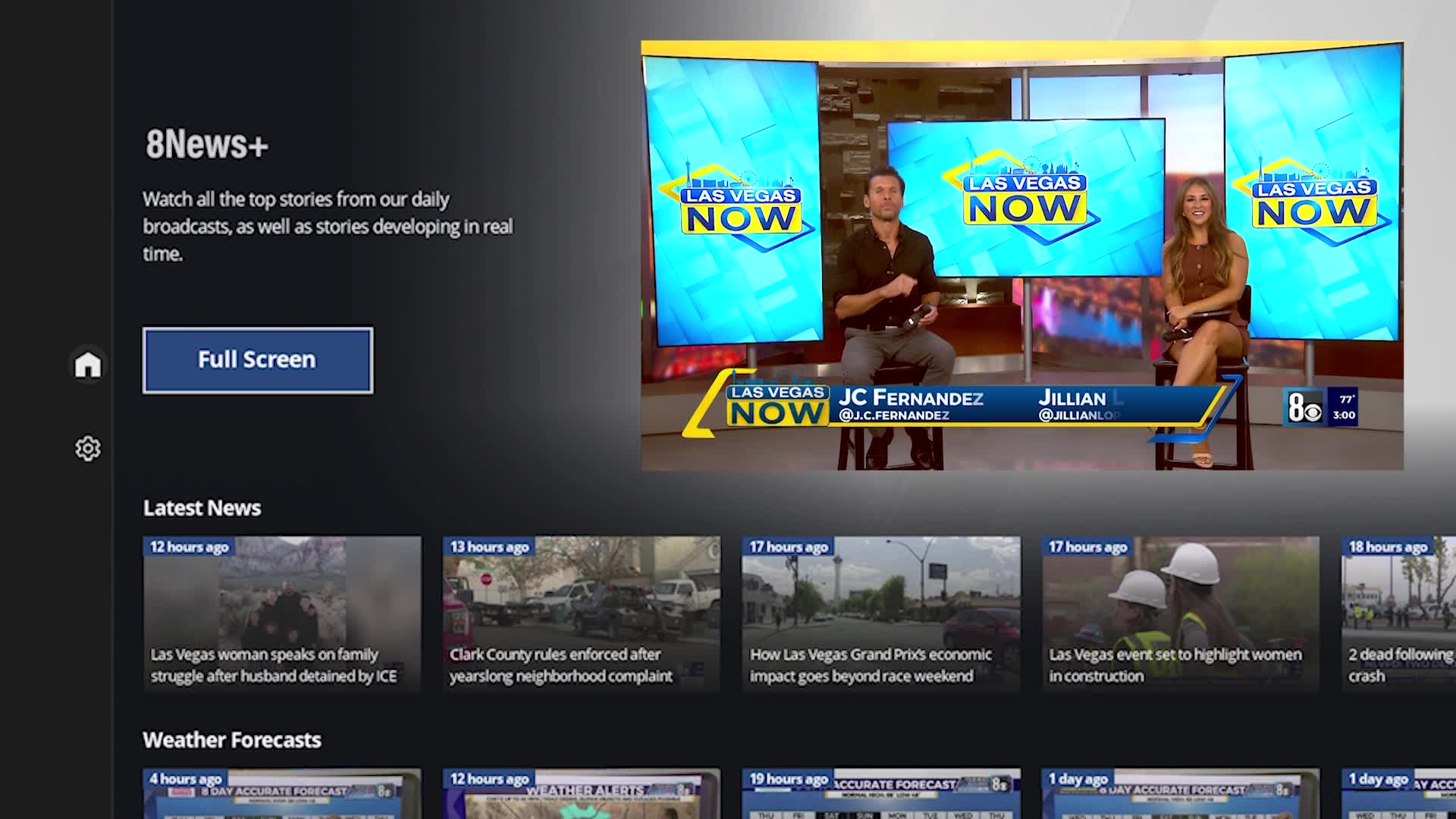1456x819 pixels.
Task: Click the 8News+ title text
Action: click(x=207, y=144)
